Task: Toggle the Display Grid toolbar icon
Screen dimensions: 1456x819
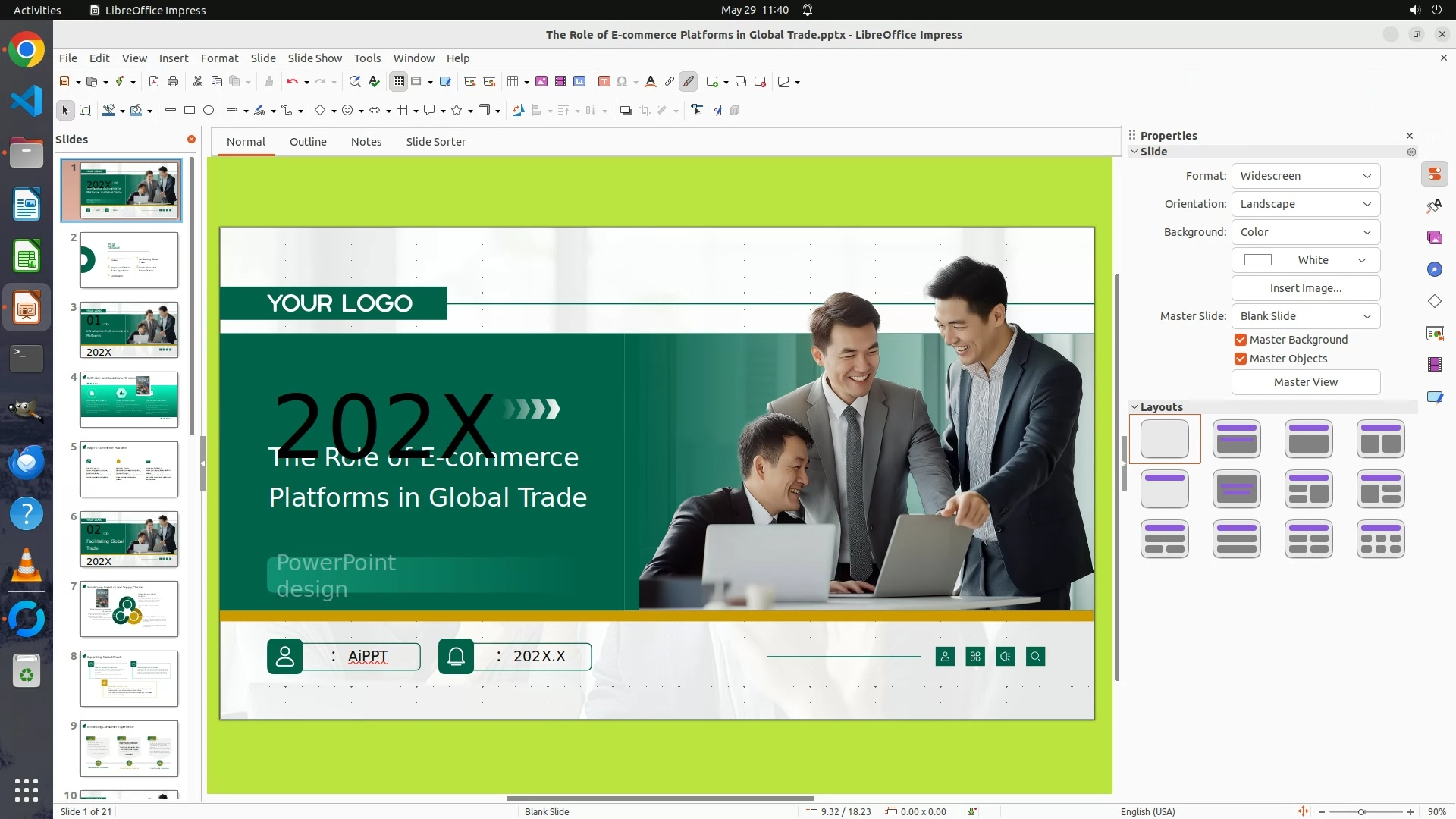Action: [399, 82]
